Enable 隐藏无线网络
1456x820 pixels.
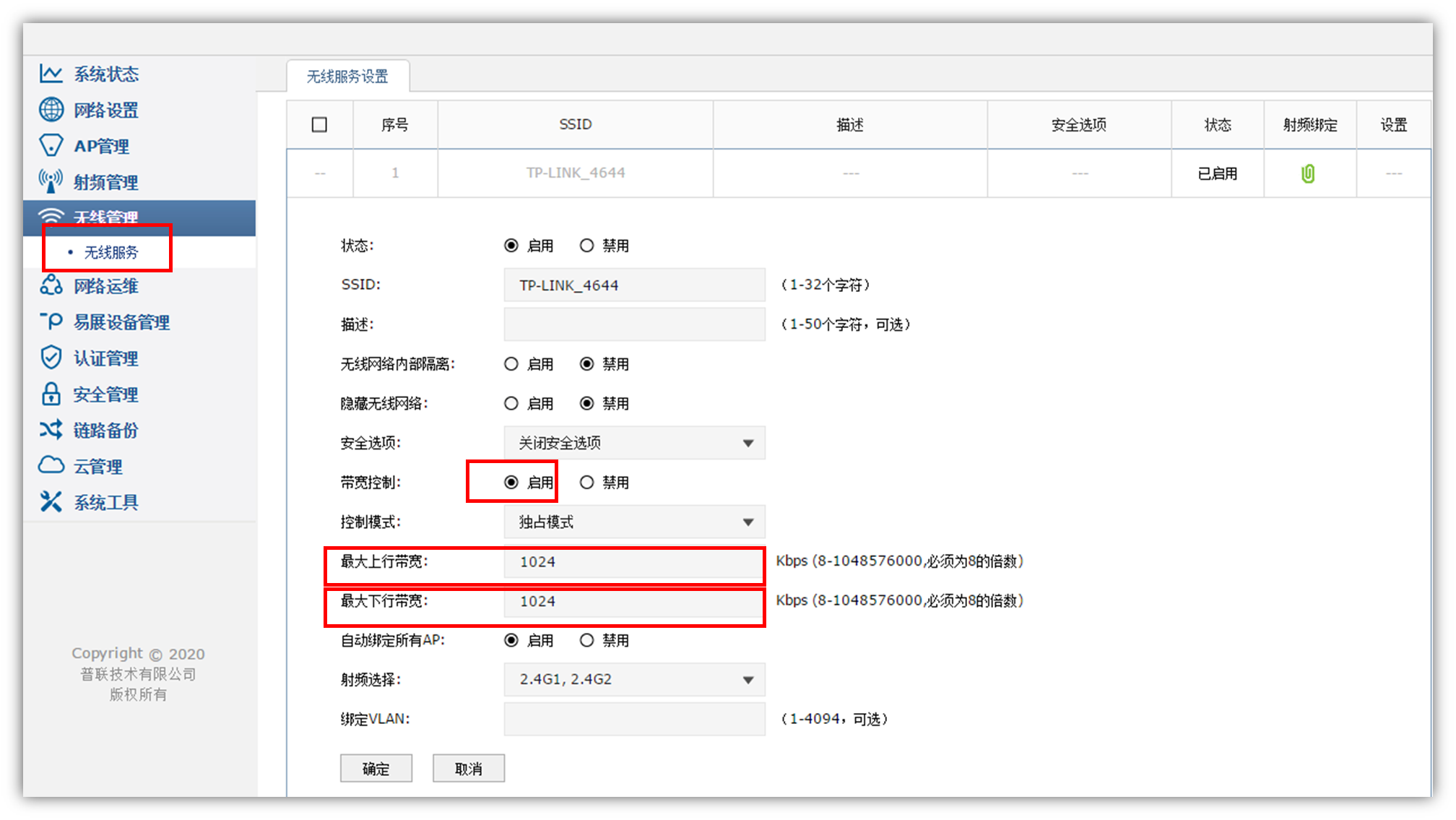click(511, 403)
